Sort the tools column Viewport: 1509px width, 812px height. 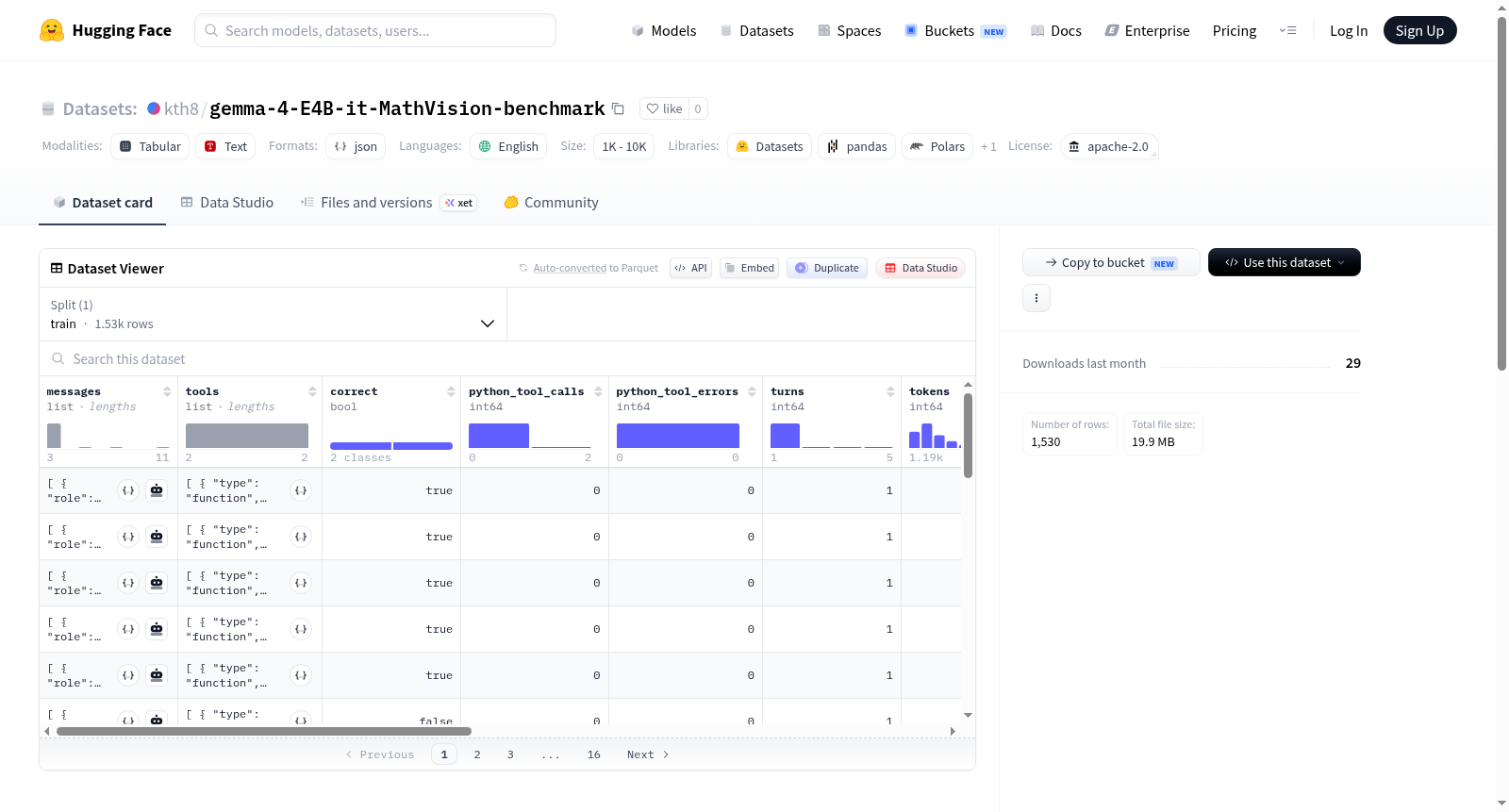[312, 391]
